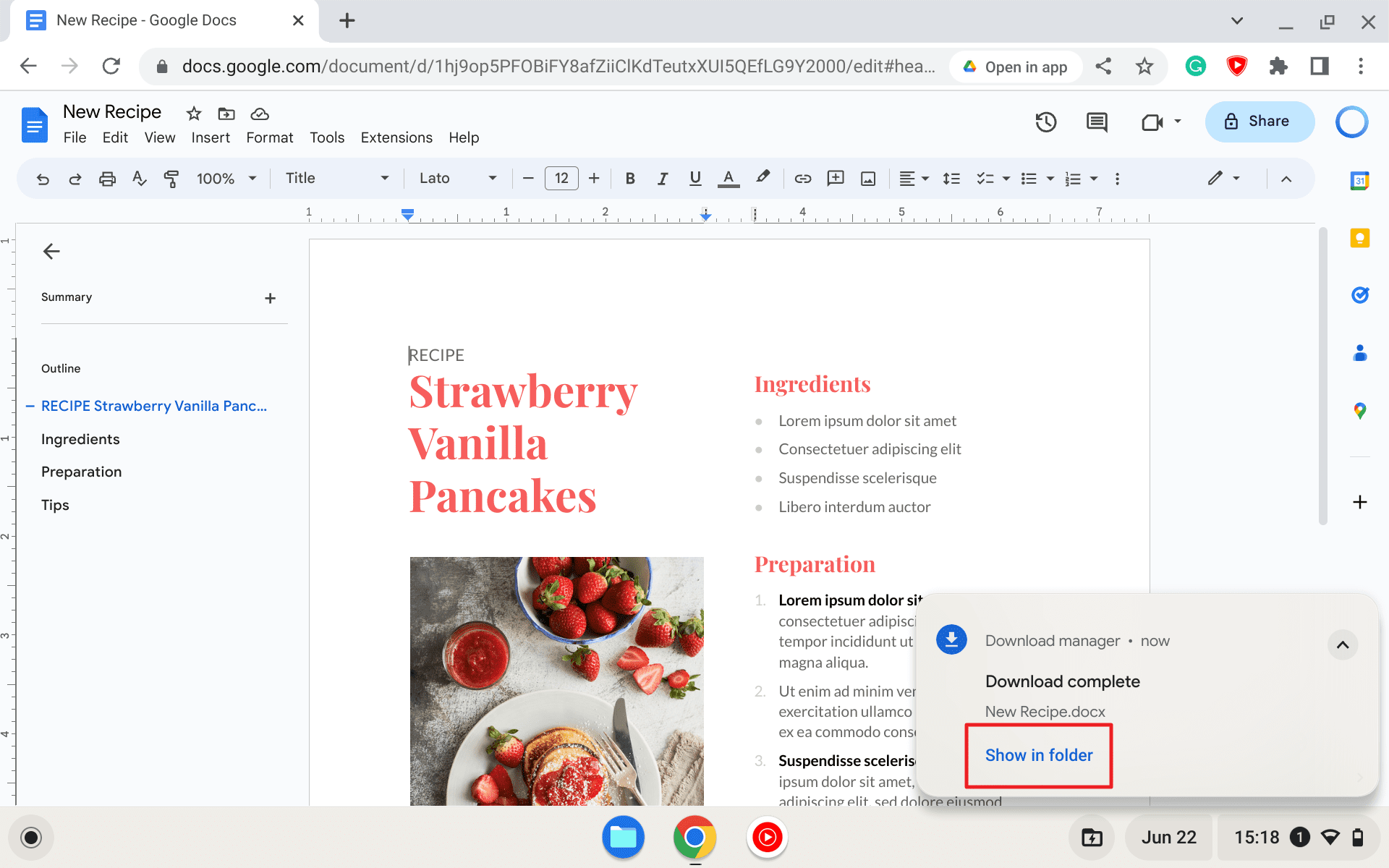Click Show in folder button

(x=1038, y=755)
